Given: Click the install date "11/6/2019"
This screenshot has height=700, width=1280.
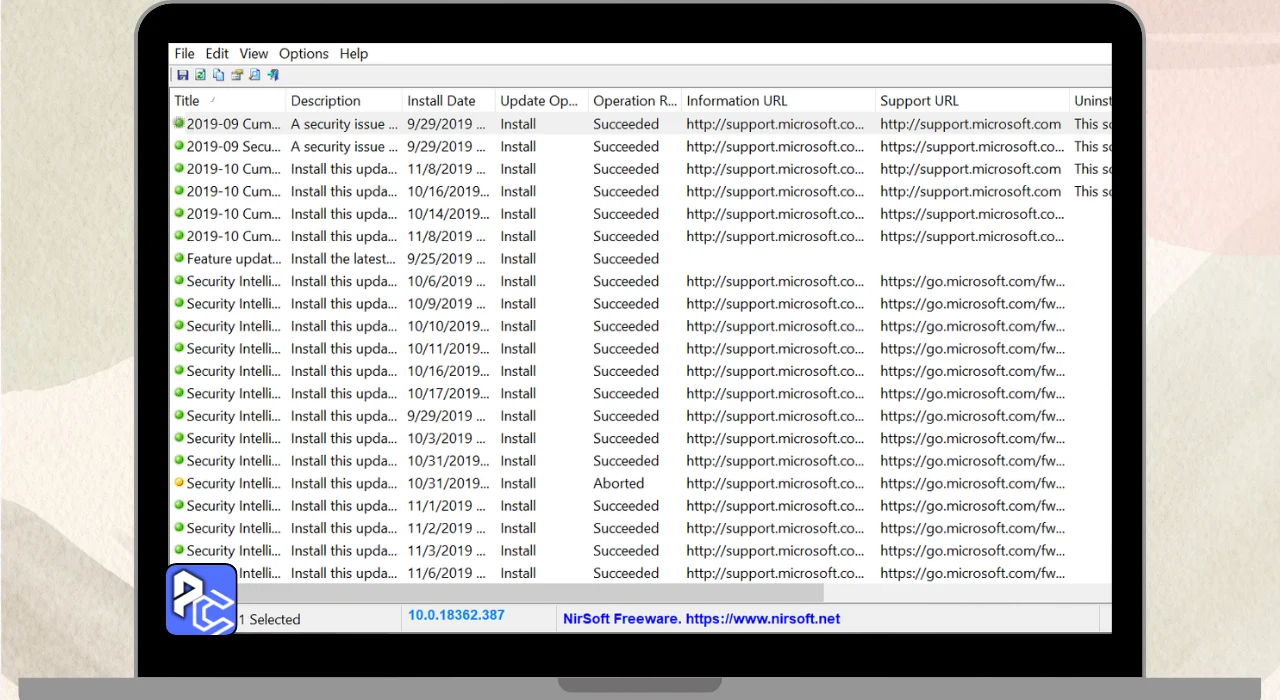Looking at the screenshot, I should click(447, 573).
